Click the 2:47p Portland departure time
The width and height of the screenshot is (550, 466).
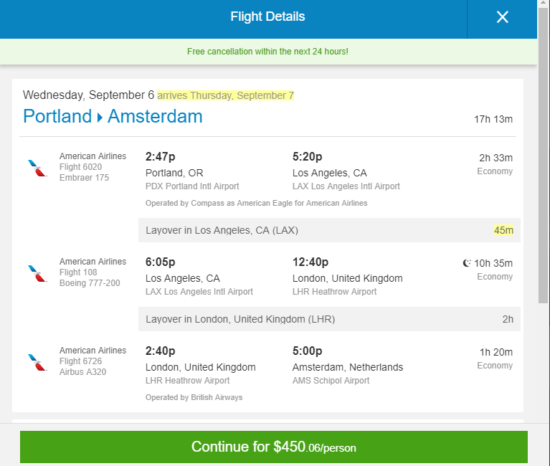point(160,157)
